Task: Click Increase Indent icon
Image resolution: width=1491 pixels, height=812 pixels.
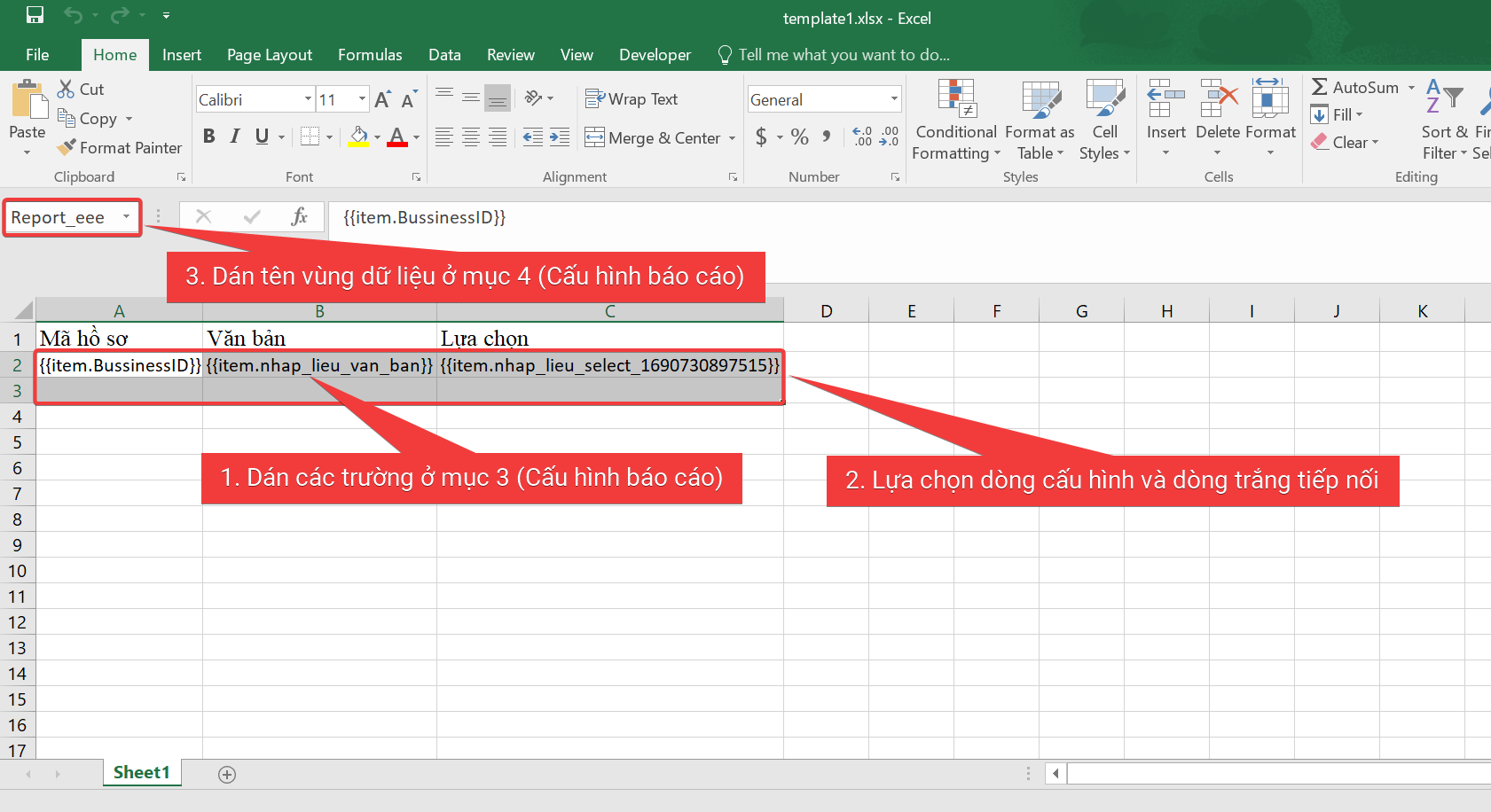Action: [x=560, y=137]
